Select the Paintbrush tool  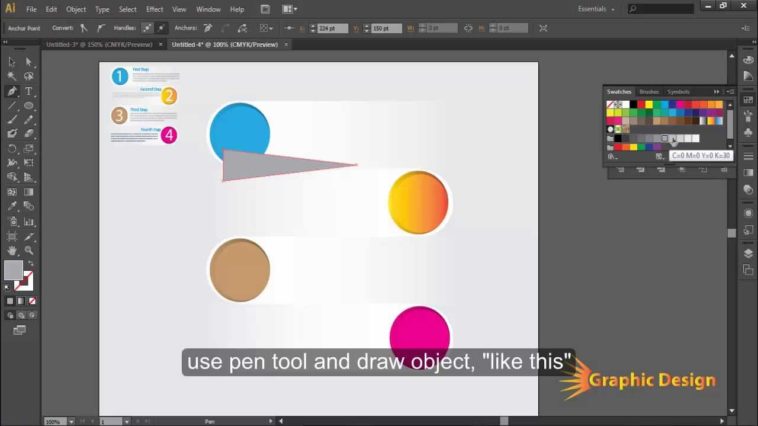12,119
